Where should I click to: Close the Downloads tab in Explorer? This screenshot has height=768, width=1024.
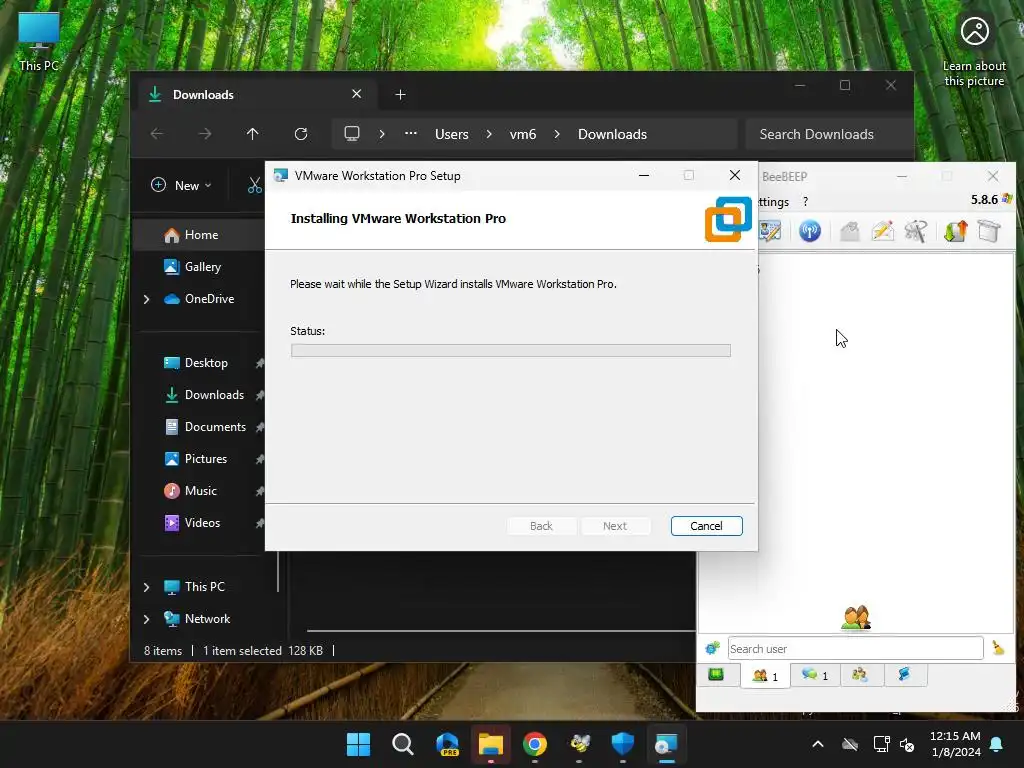357,94
